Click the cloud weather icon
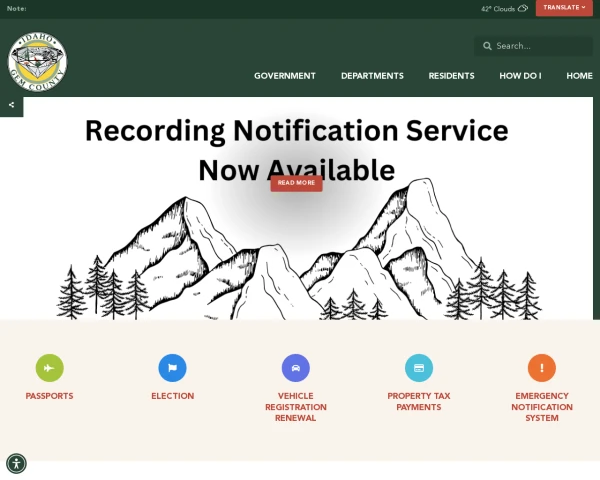This screenshot has height=480, width=600. tap(523, 8)
